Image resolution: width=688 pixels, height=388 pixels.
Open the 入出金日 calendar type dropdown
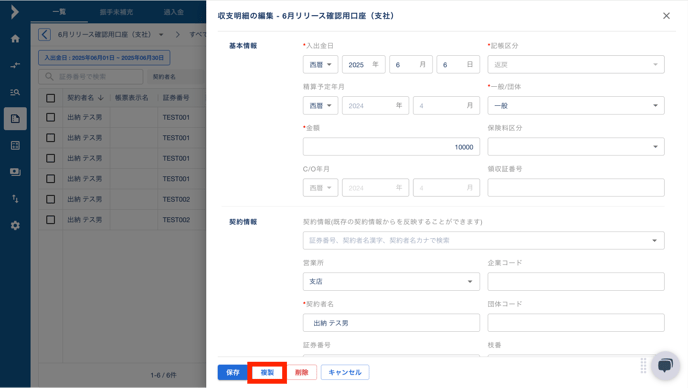click(x=320, y=65)
